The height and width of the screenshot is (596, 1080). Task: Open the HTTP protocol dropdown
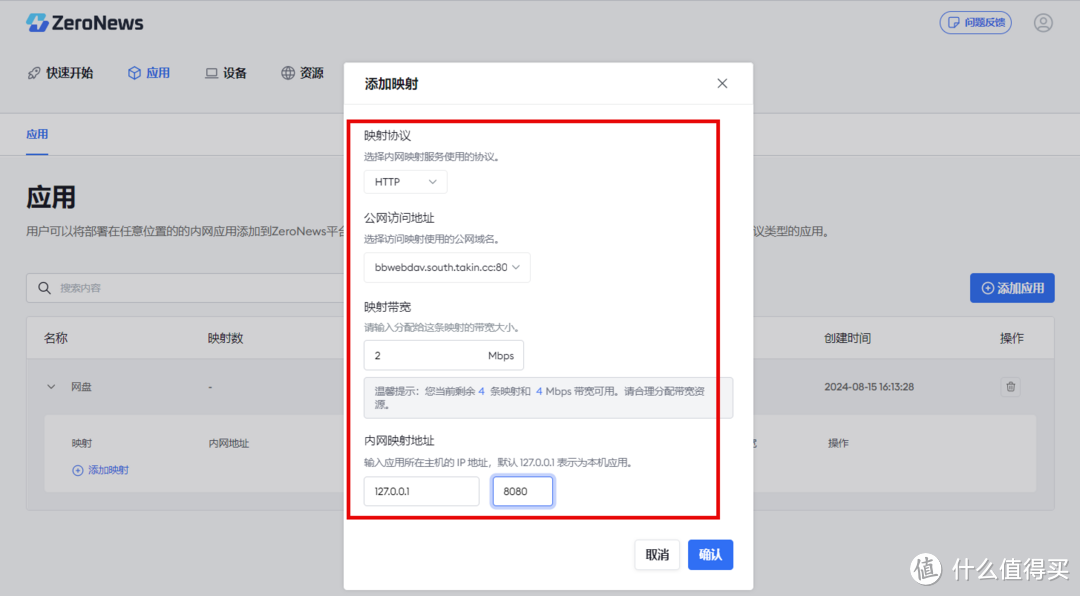(x=405, y=182)
